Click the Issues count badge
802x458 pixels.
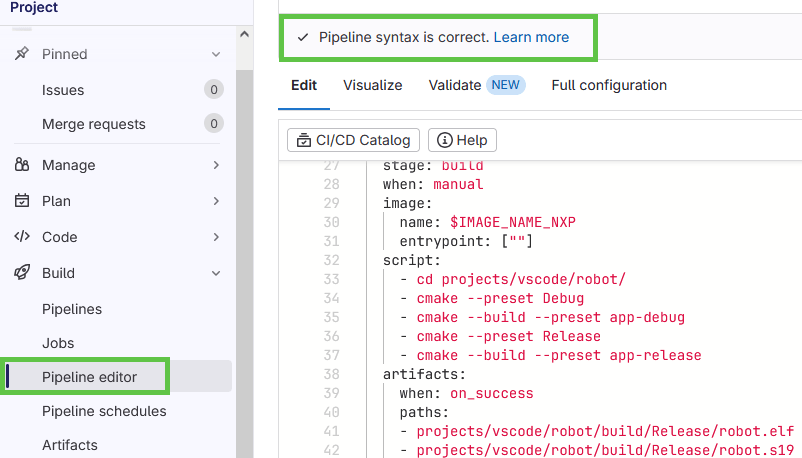[x=214, y=90]
